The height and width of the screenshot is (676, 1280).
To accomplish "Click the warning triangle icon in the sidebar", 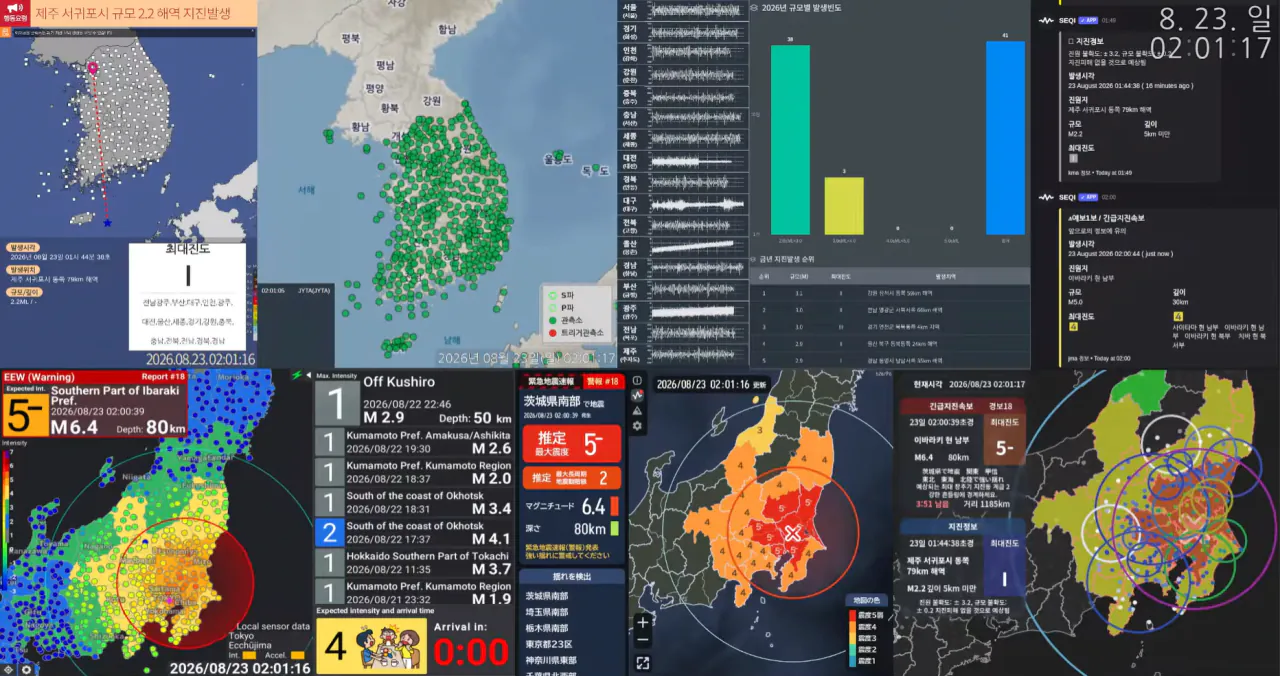I will click(x=637, y=410).
